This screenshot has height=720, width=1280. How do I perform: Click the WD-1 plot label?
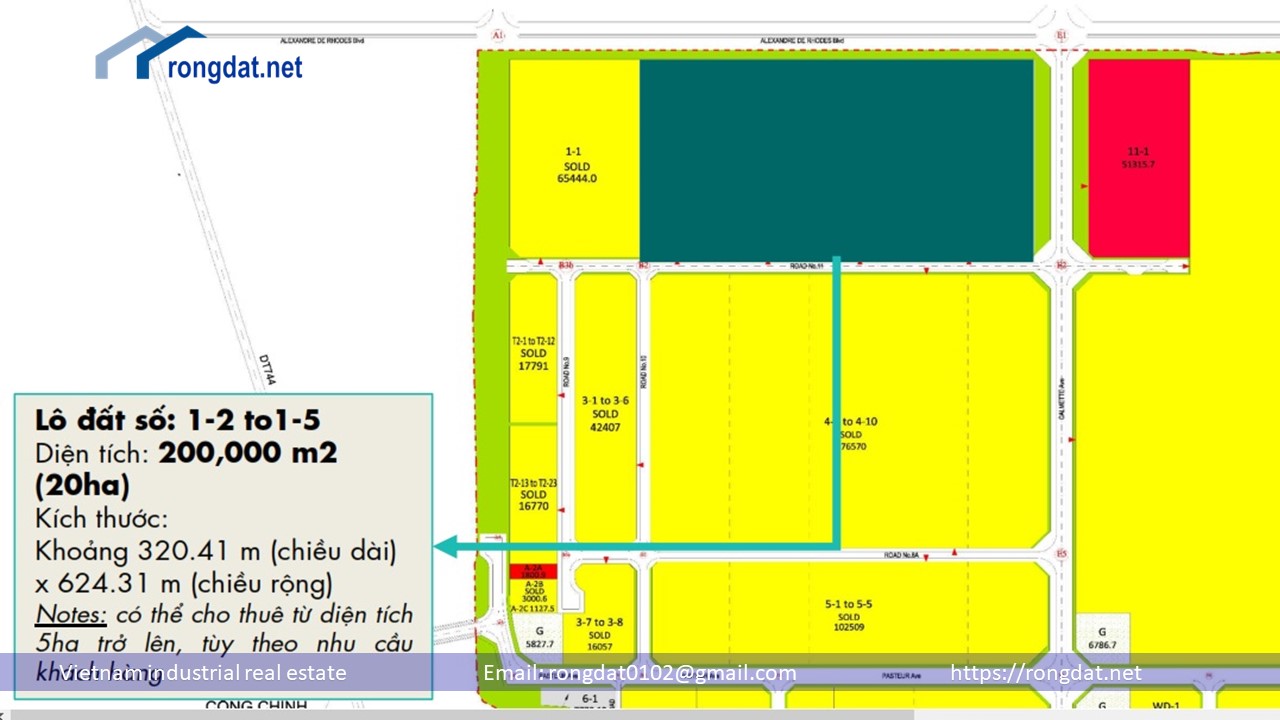tap(1166, 706)
